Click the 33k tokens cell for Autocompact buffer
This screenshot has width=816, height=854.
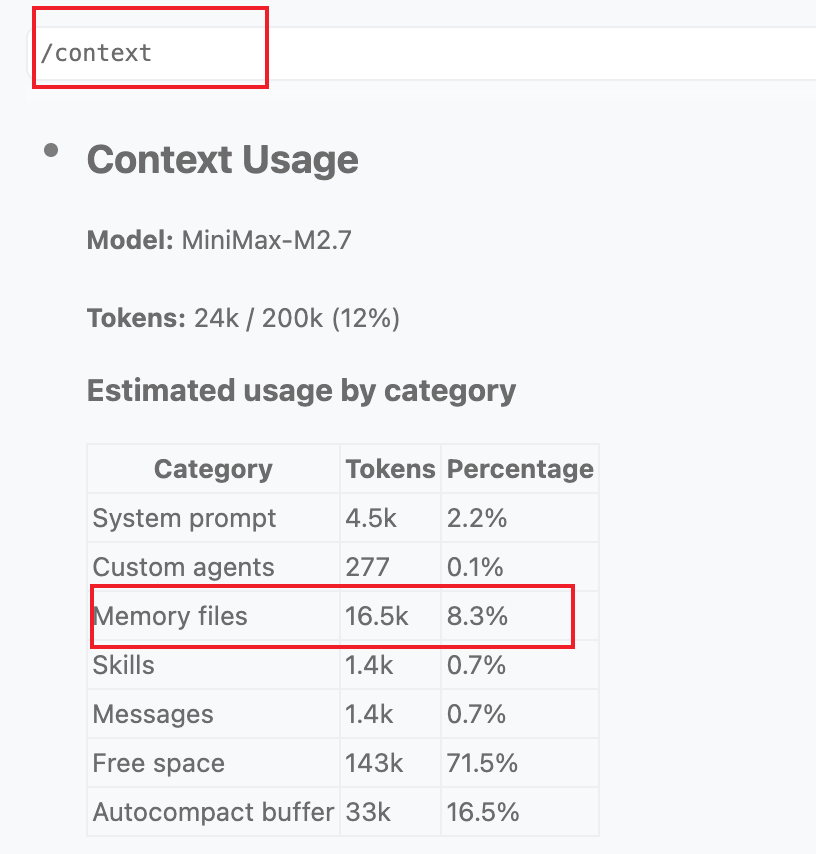[x=367, y=812]
